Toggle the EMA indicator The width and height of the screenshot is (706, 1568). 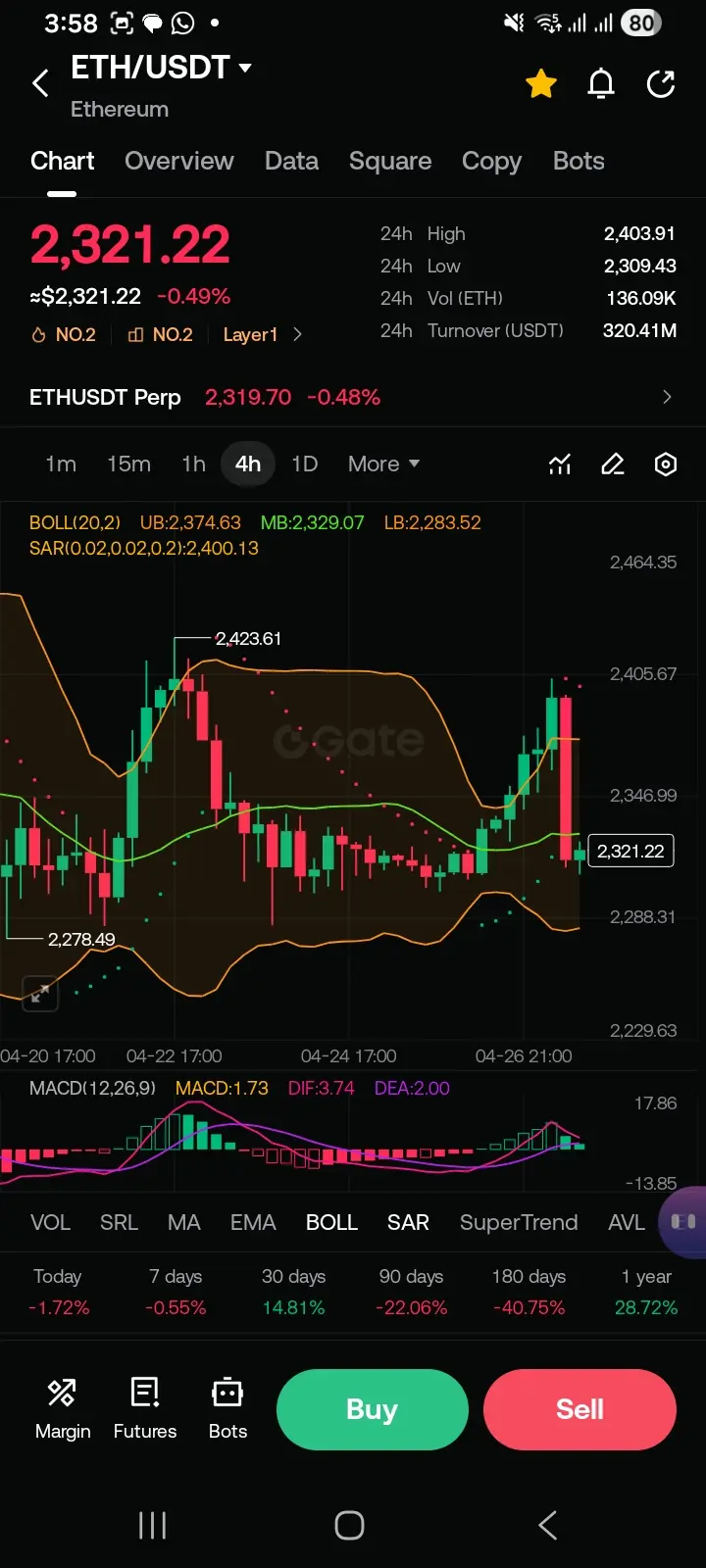[253, 1222]
